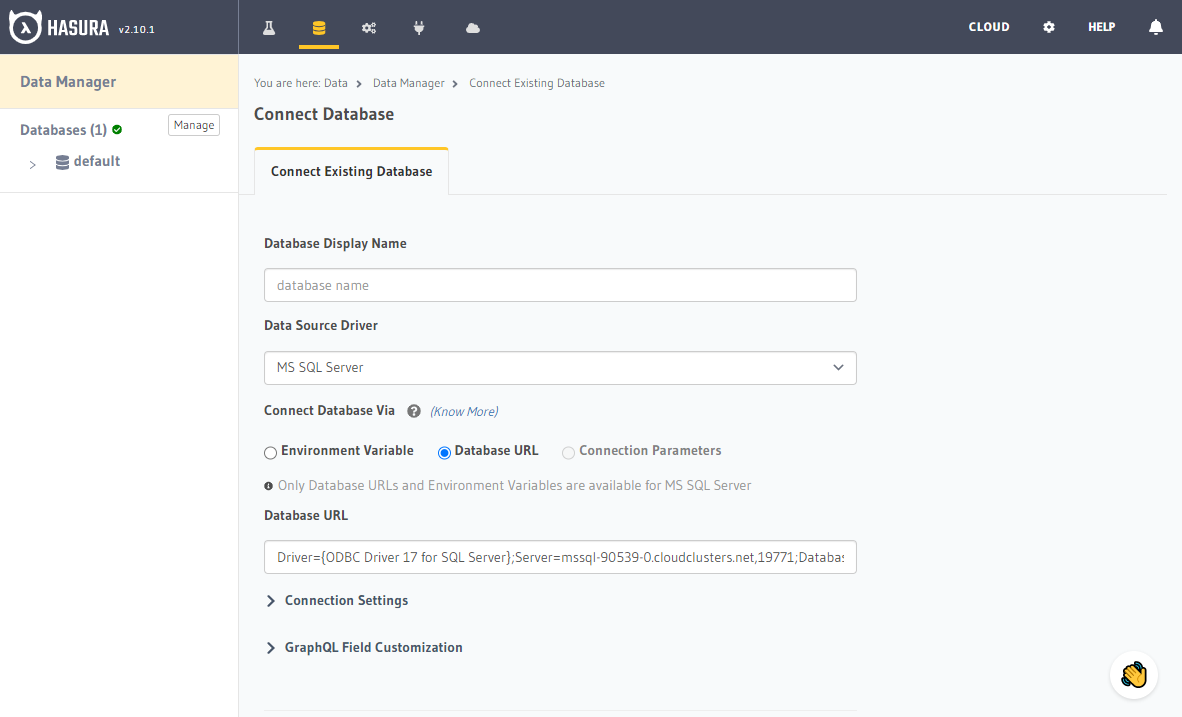This screenshot has width=1182, height=717.
Task: Open the Data database icon tab
Action: click(x=319, y=27)
